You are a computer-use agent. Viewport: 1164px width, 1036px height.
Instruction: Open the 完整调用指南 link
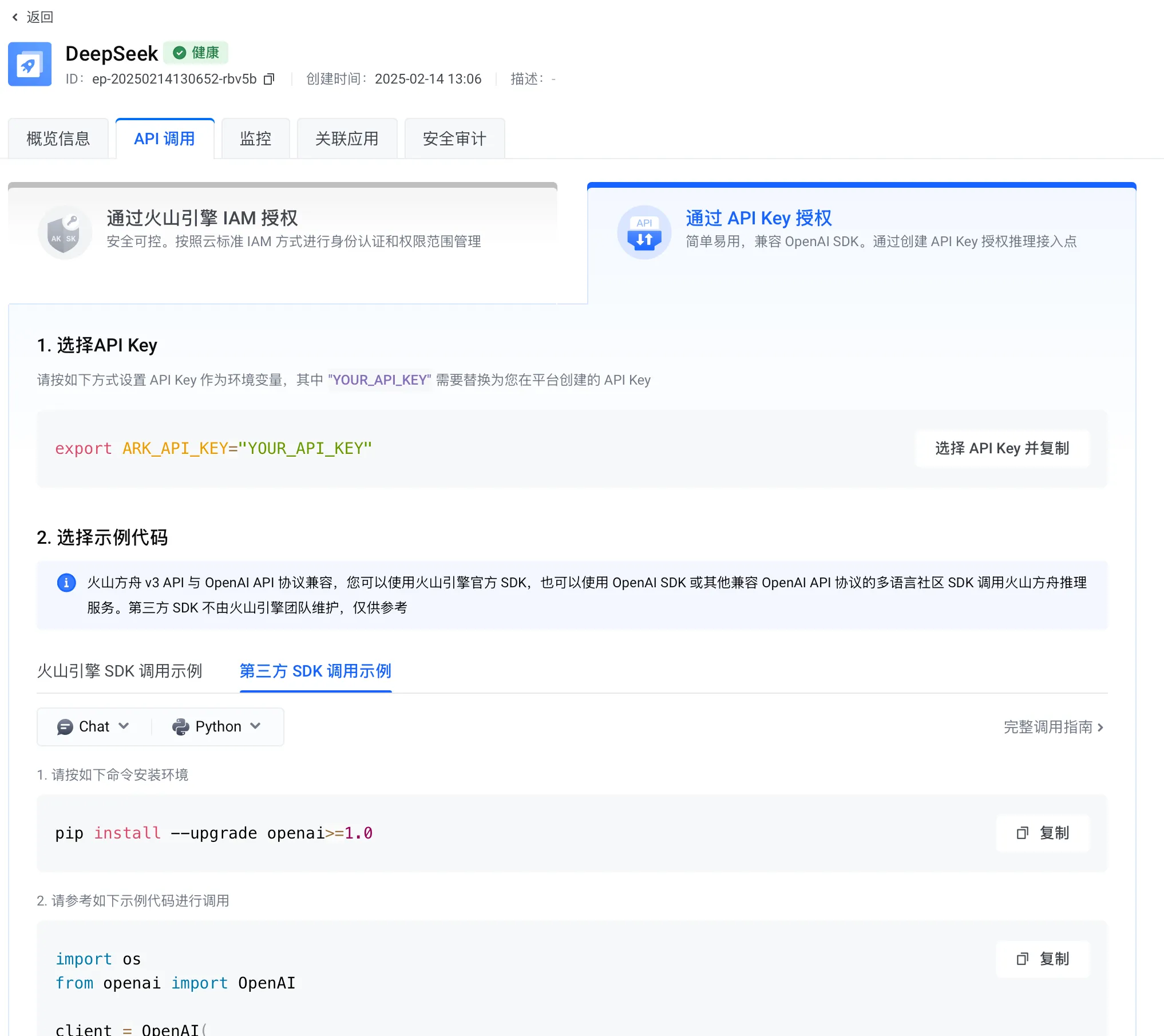pyautogui.click(x=1050, y=727)
